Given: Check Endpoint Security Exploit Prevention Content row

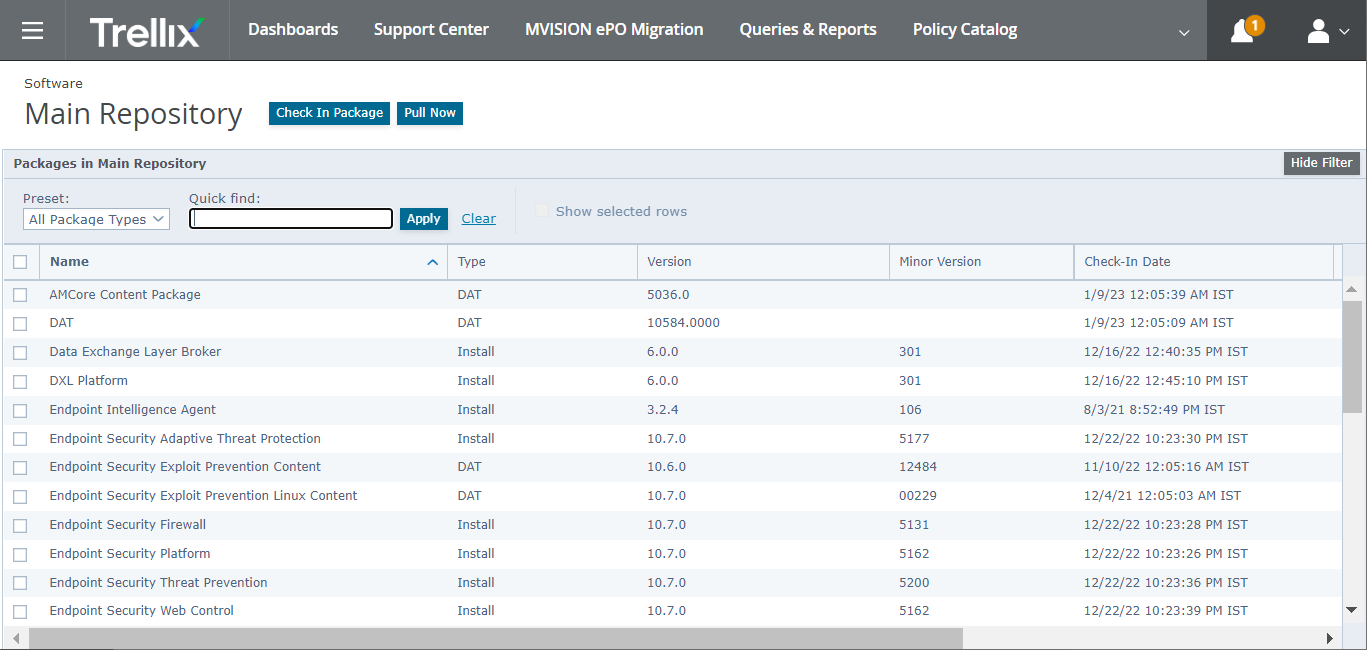Looking at the screenshot, I should click(x=20, y=468).
